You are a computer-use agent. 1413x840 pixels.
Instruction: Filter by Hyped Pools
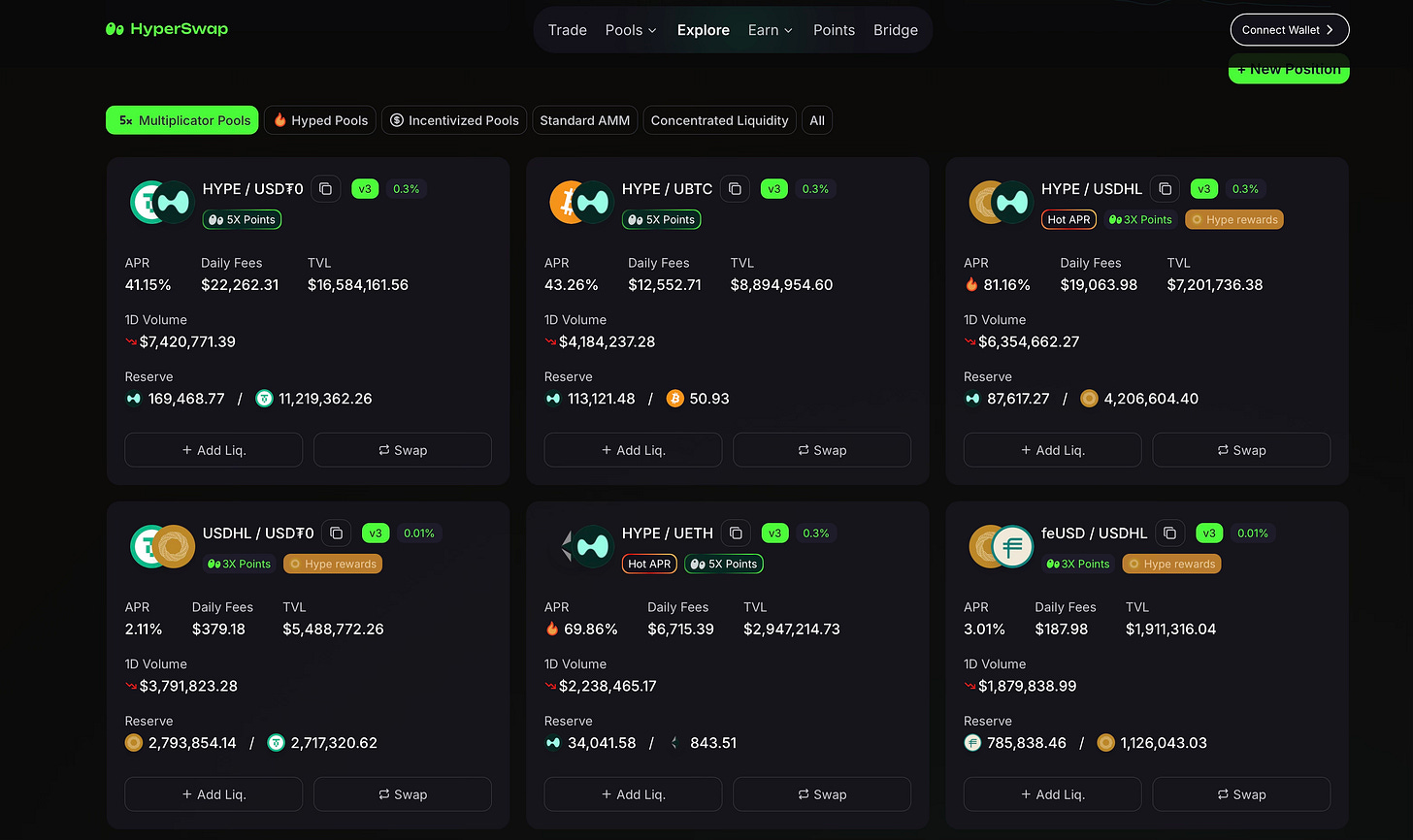(320, 120)
